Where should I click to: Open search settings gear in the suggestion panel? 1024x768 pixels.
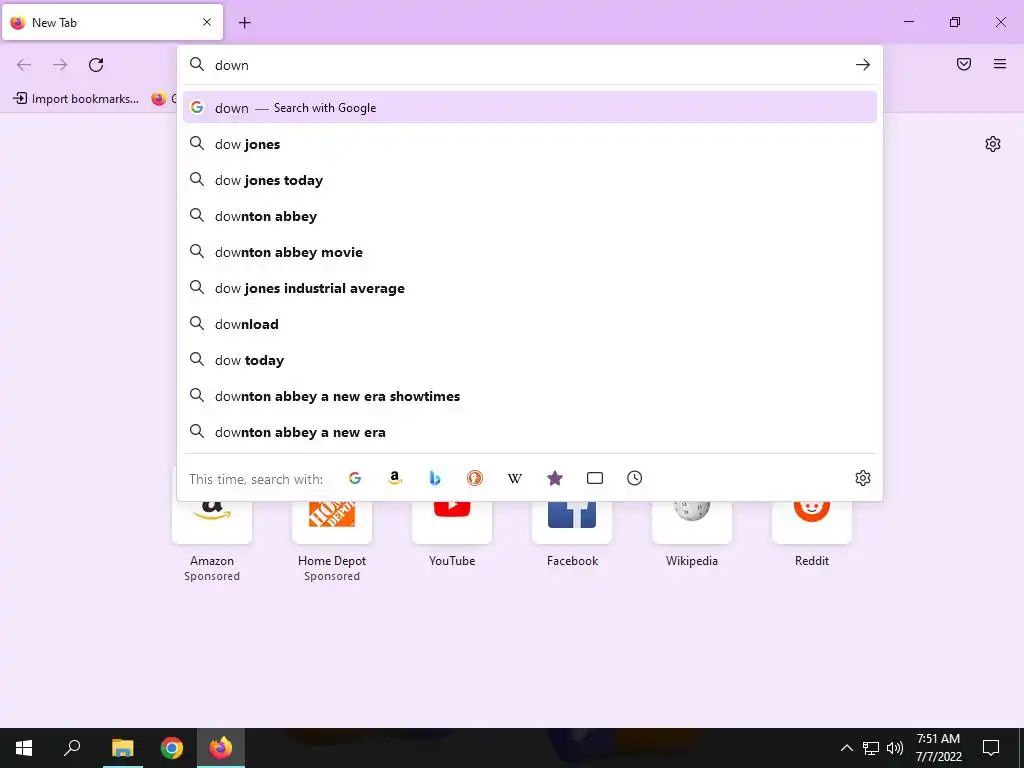coord(863,478)
